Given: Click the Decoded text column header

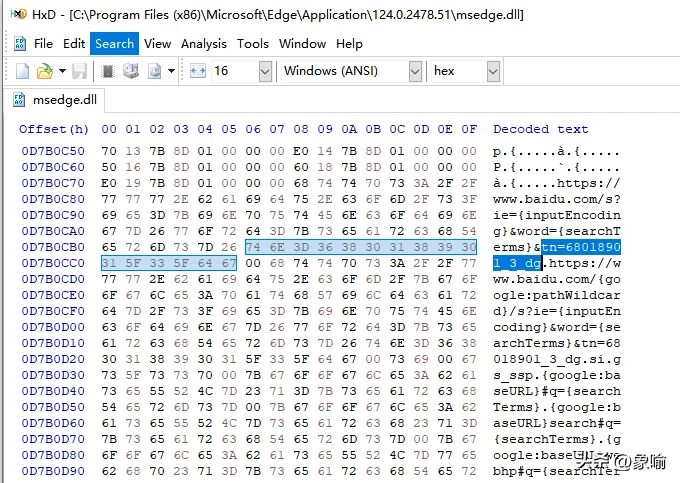Looking at the screenshot, I should tap(540, 129).
